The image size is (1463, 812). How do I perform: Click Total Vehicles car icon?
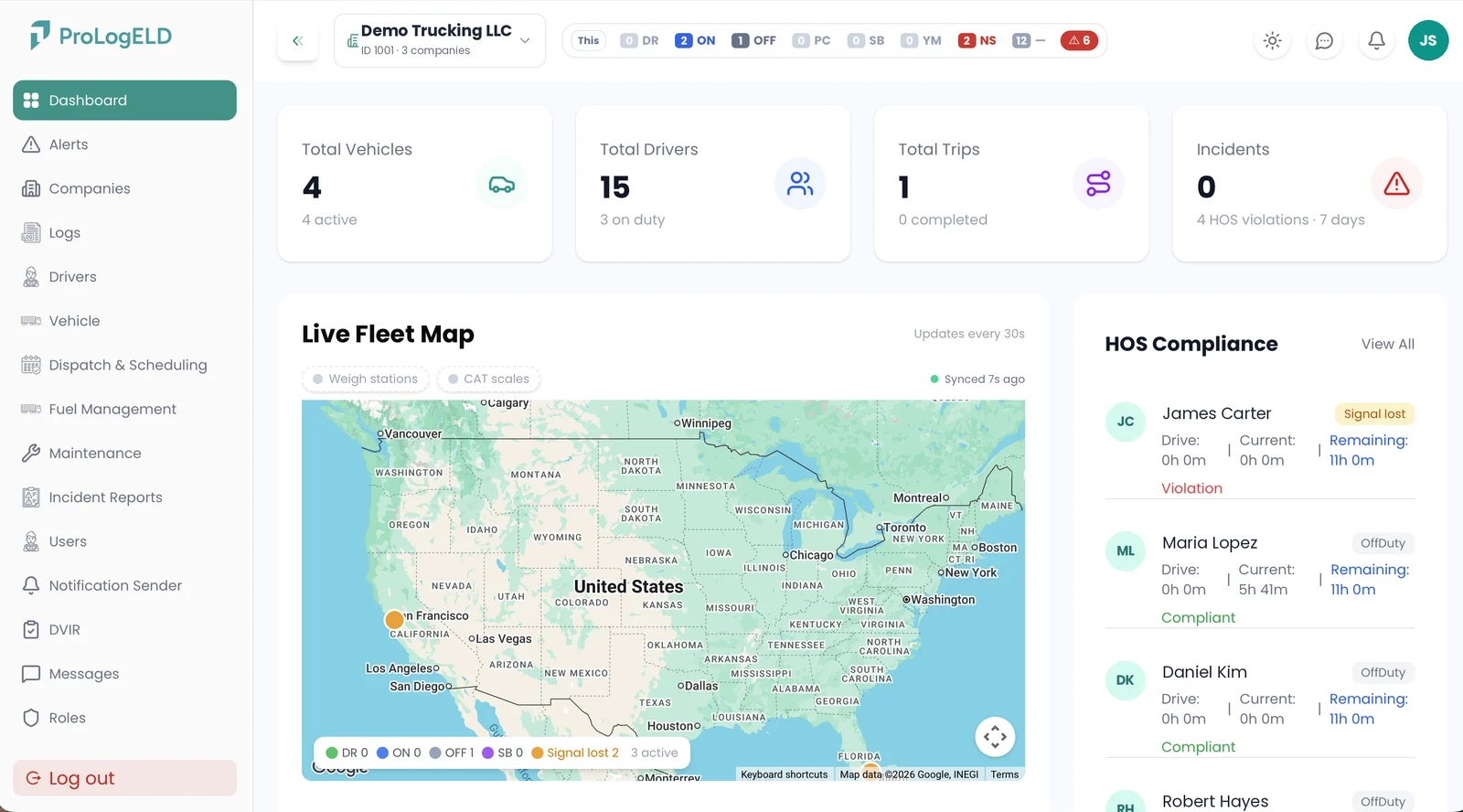click(x=501, y=185)
